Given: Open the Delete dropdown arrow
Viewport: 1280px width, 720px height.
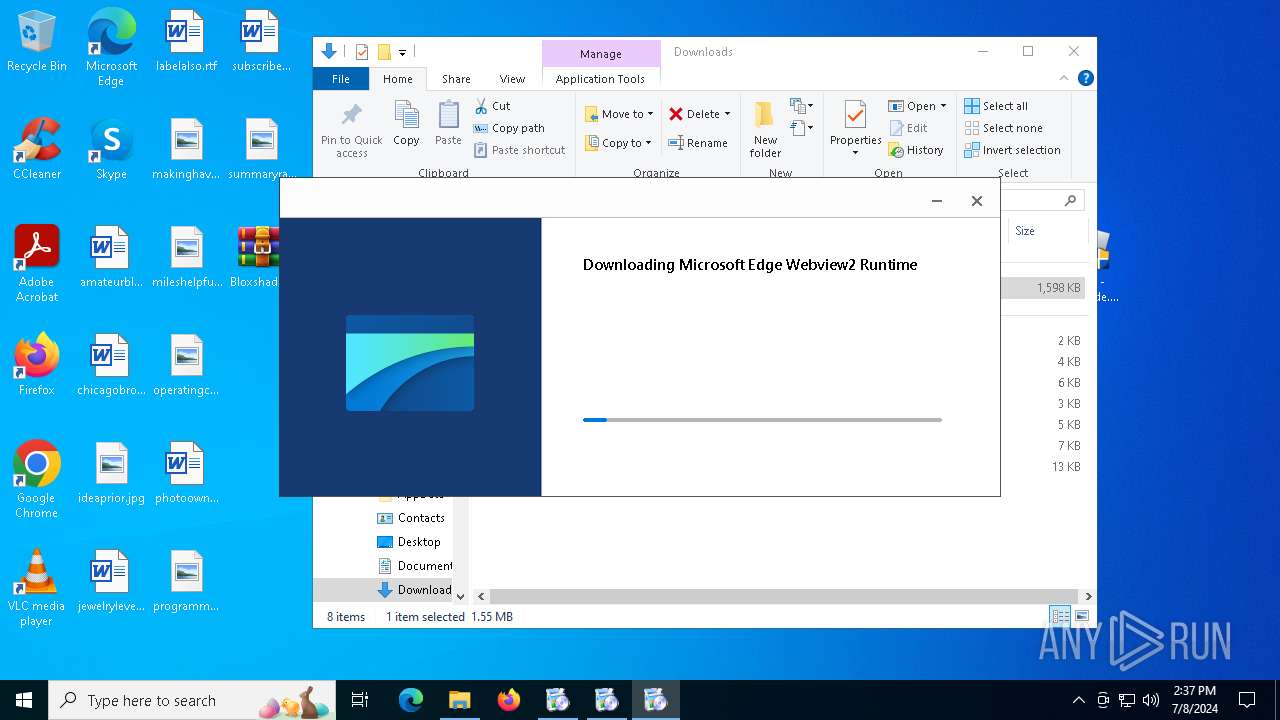Looking at the screenshot, I should pos(727,114).
